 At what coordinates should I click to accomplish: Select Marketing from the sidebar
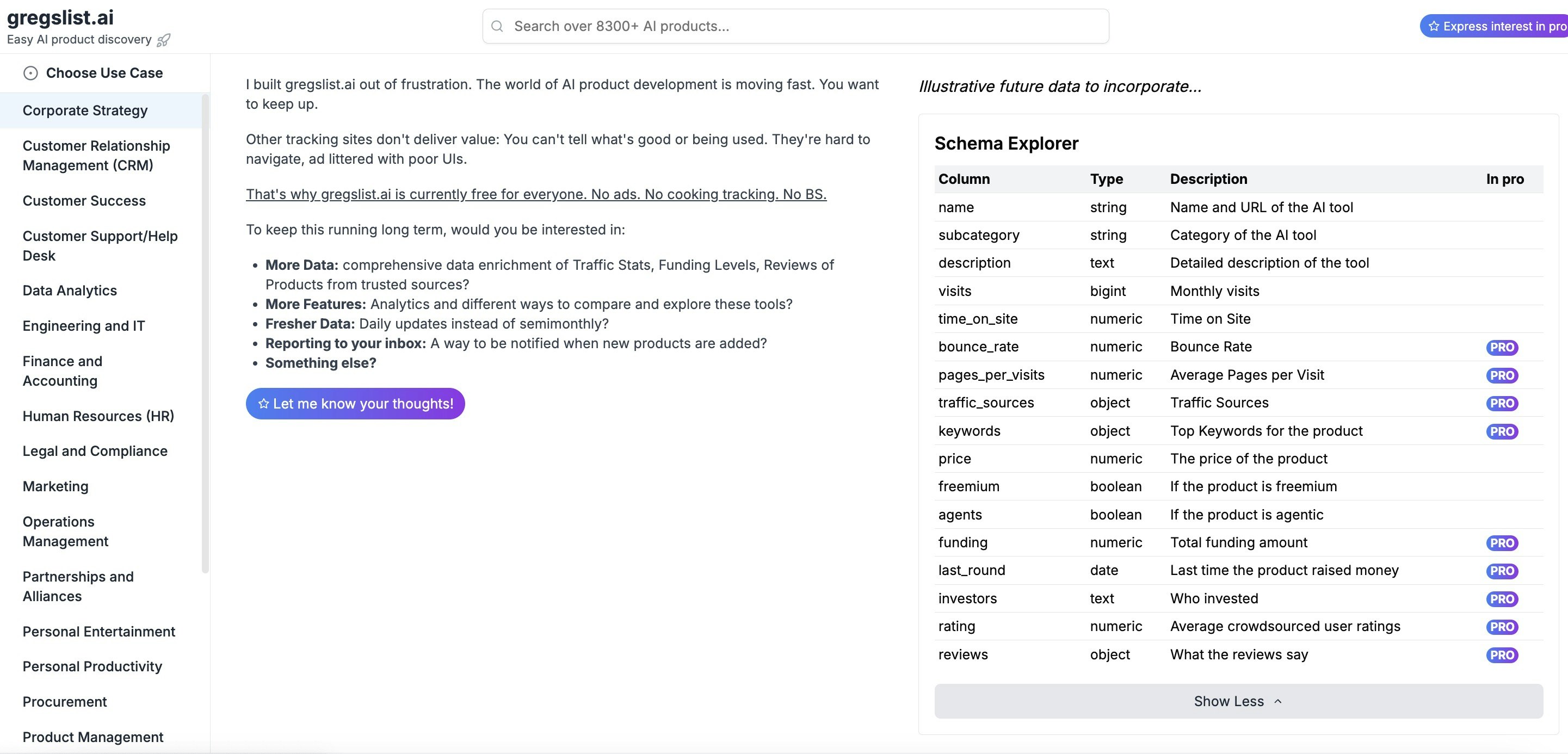click(x=55, y=487)
